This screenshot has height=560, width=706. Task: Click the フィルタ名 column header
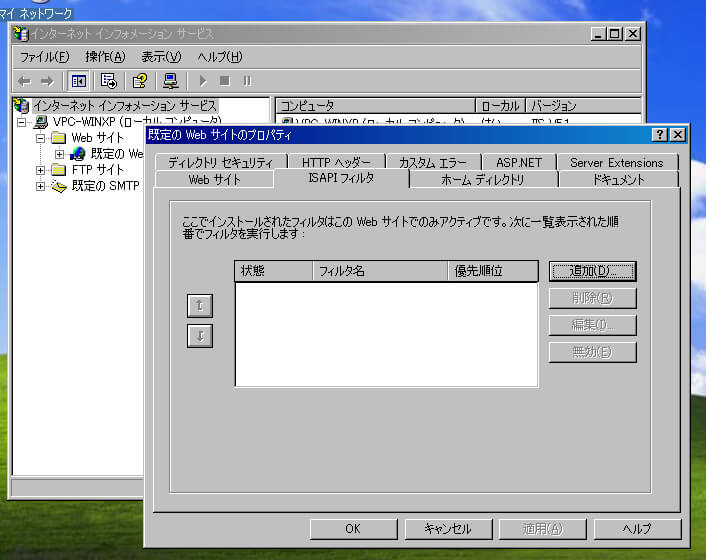(x=378, y=271)
